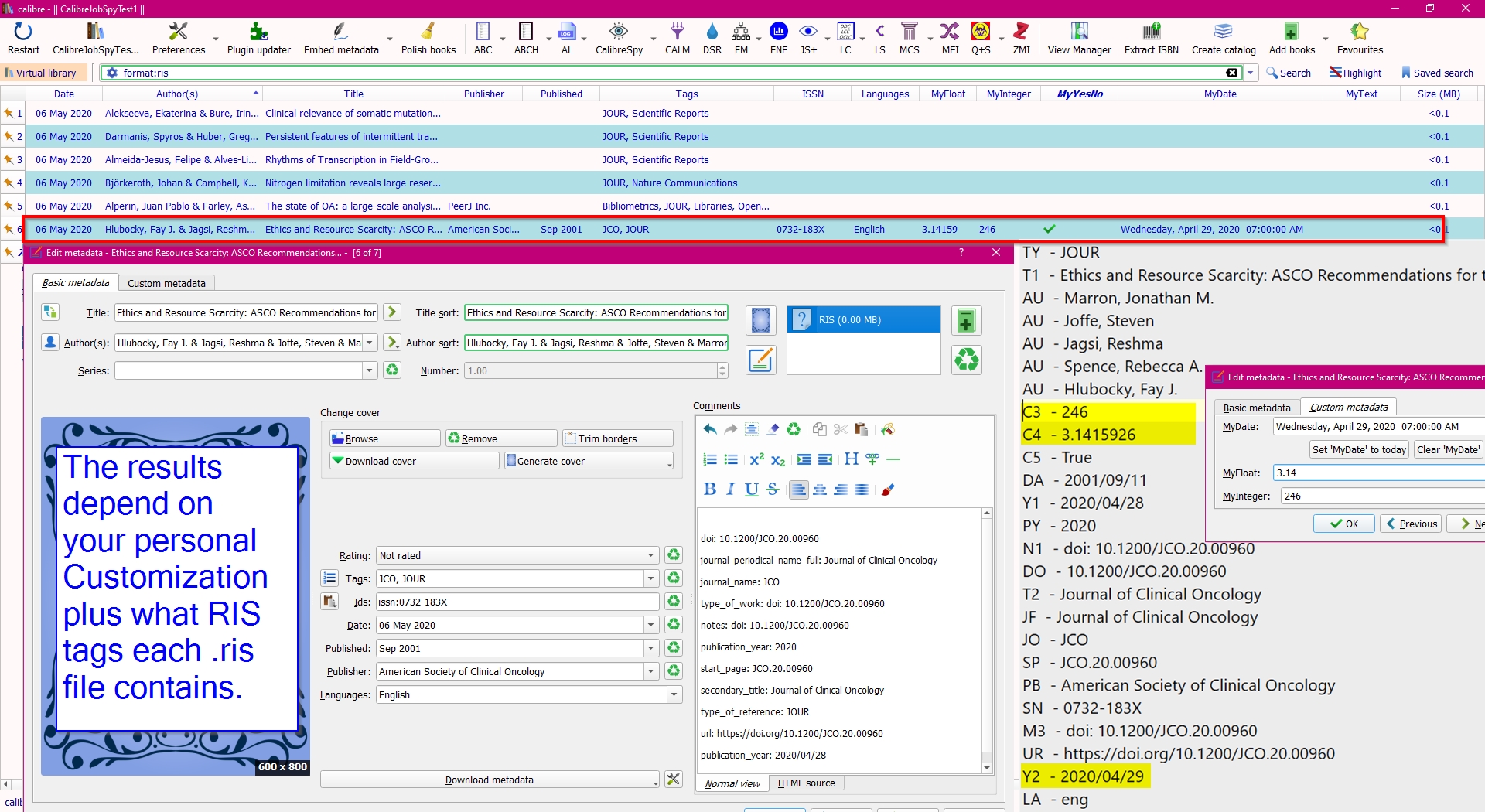Open the Series dropdown list
Image resolution: width=1485 pixels, height=812 pixels.
[x=370, y=370]
